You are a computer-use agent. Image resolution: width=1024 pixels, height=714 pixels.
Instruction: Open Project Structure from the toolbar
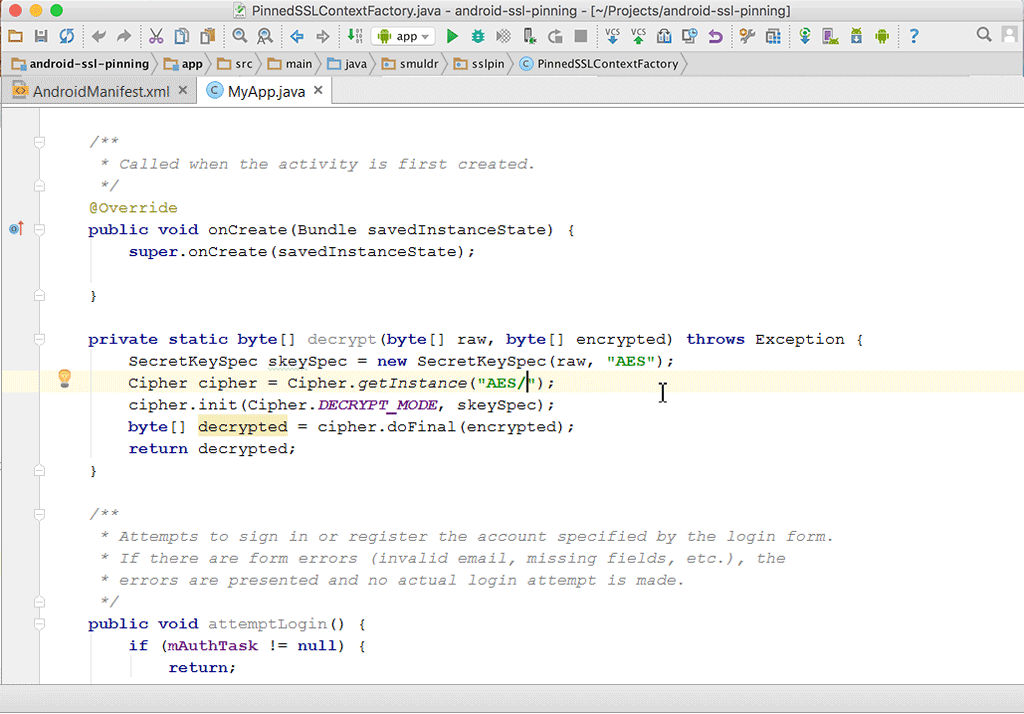[x=773, y=37]
